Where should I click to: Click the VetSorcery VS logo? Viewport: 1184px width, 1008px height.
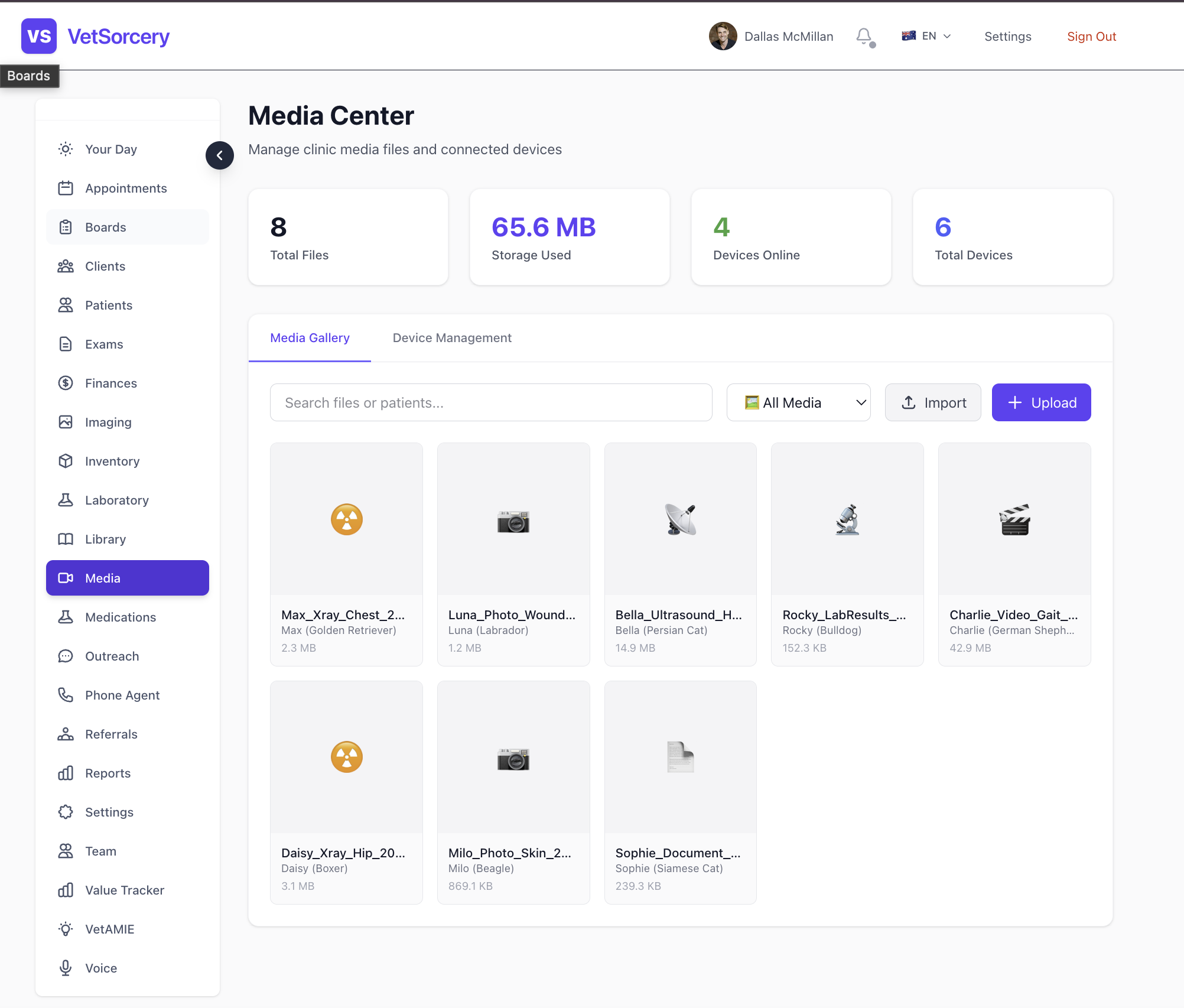coord(39,36)
